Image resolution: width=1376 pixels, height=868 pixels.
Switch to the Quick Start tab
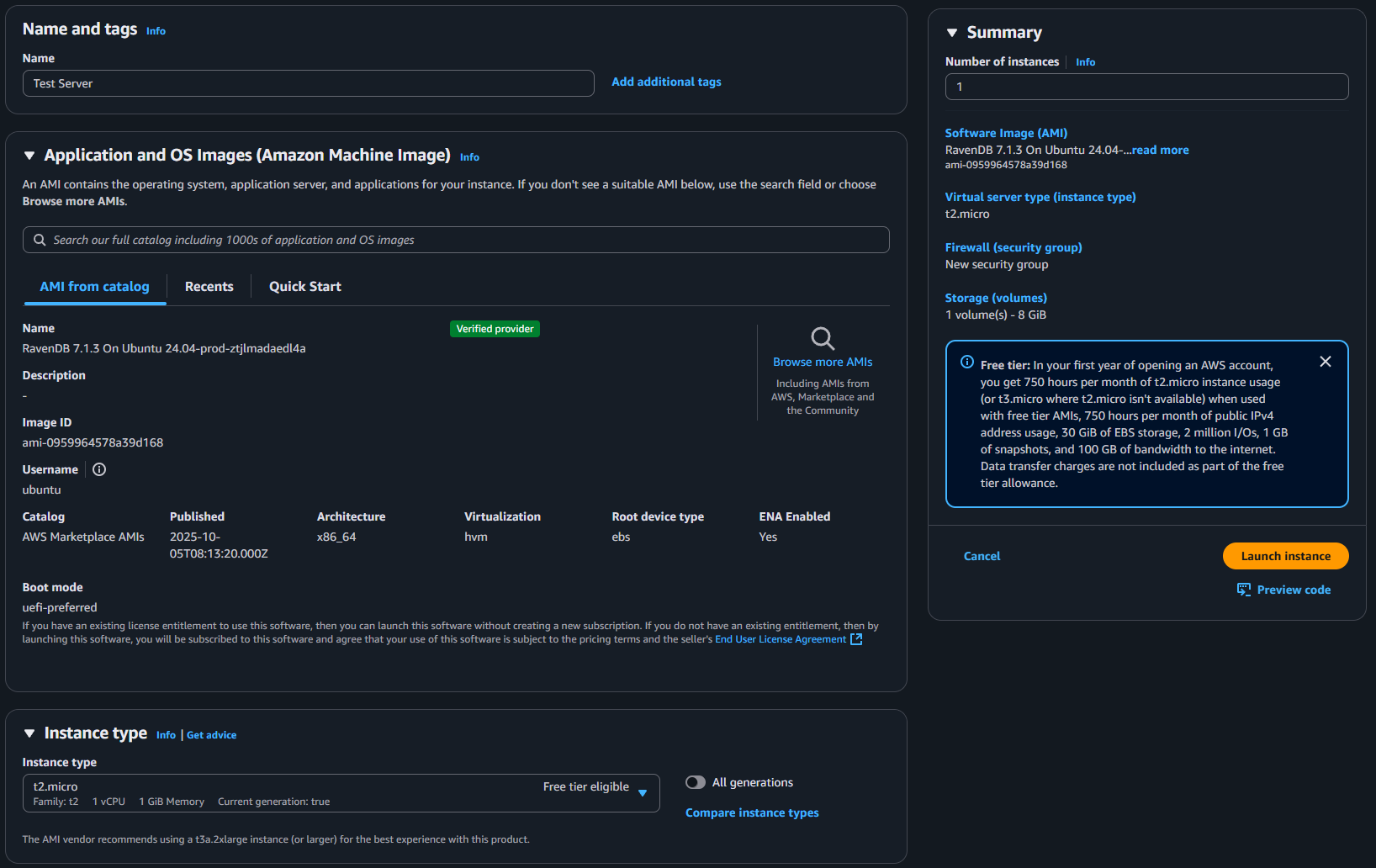pos(305,287)
